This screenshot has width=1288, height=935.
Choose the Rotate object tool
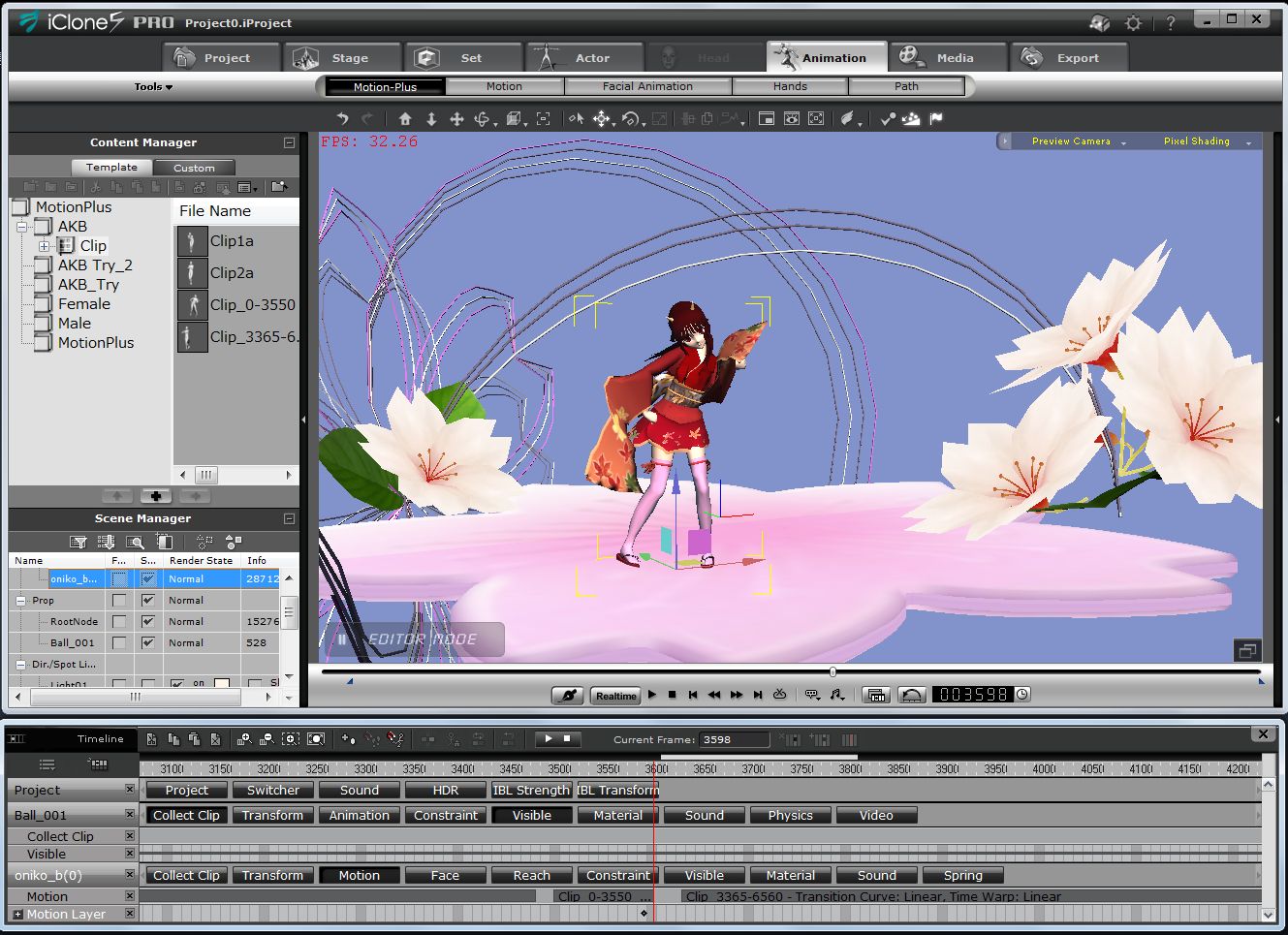pyautogui.click(x=631, y=118)
